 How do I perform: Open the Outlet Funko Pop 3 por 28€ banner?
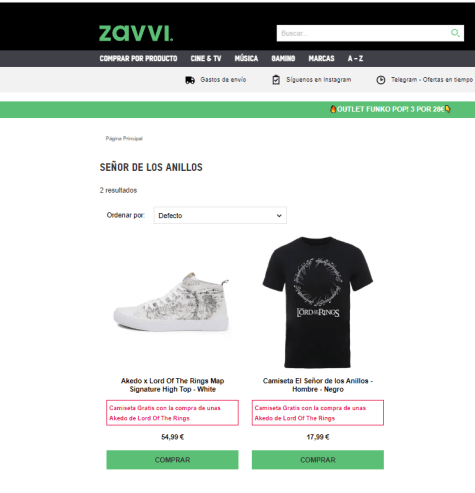390,109
